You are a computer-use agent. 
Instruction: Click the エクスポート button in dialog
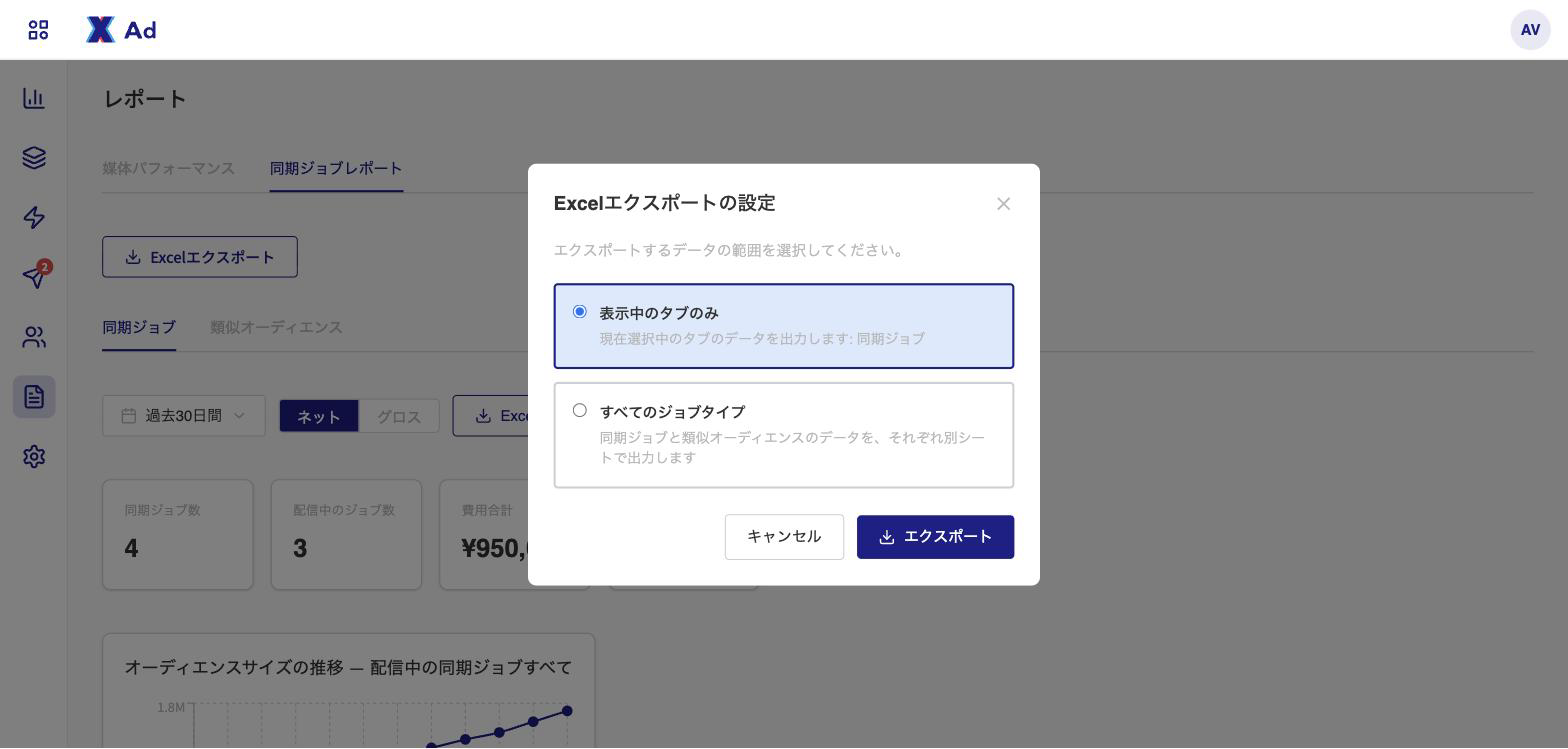click(935, 537)
